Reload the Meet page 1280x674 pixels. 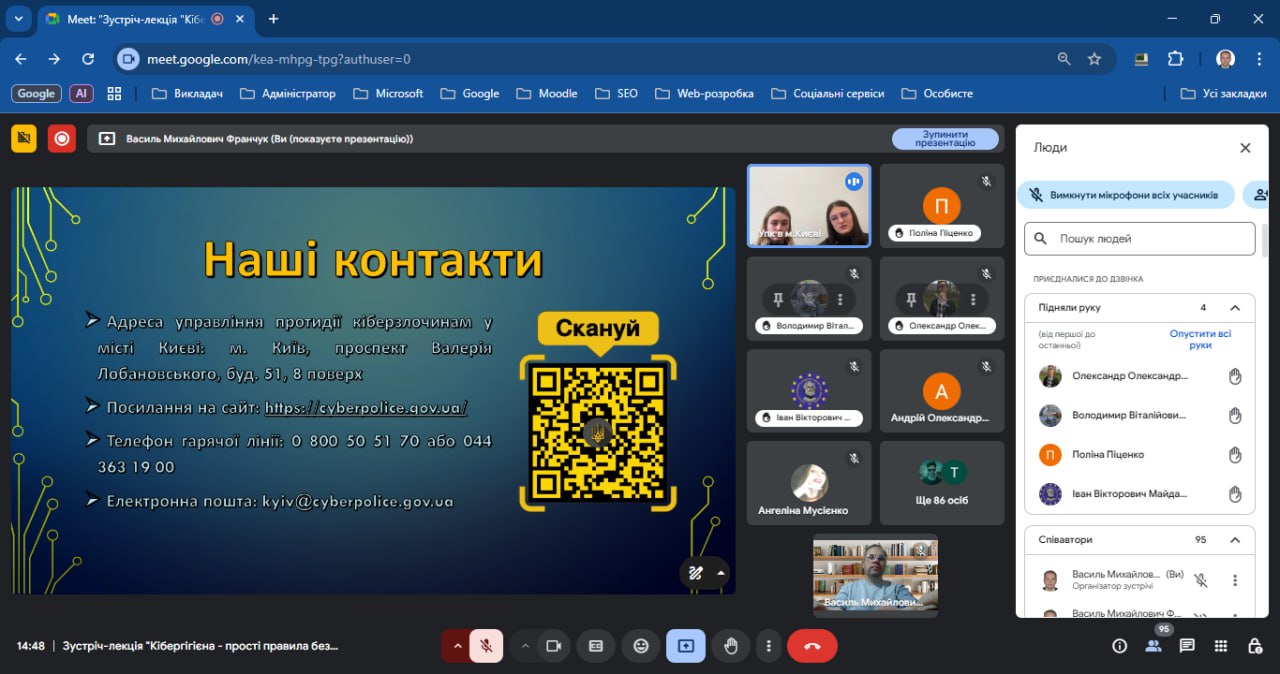pyautogui.click(x=88, y=59)
